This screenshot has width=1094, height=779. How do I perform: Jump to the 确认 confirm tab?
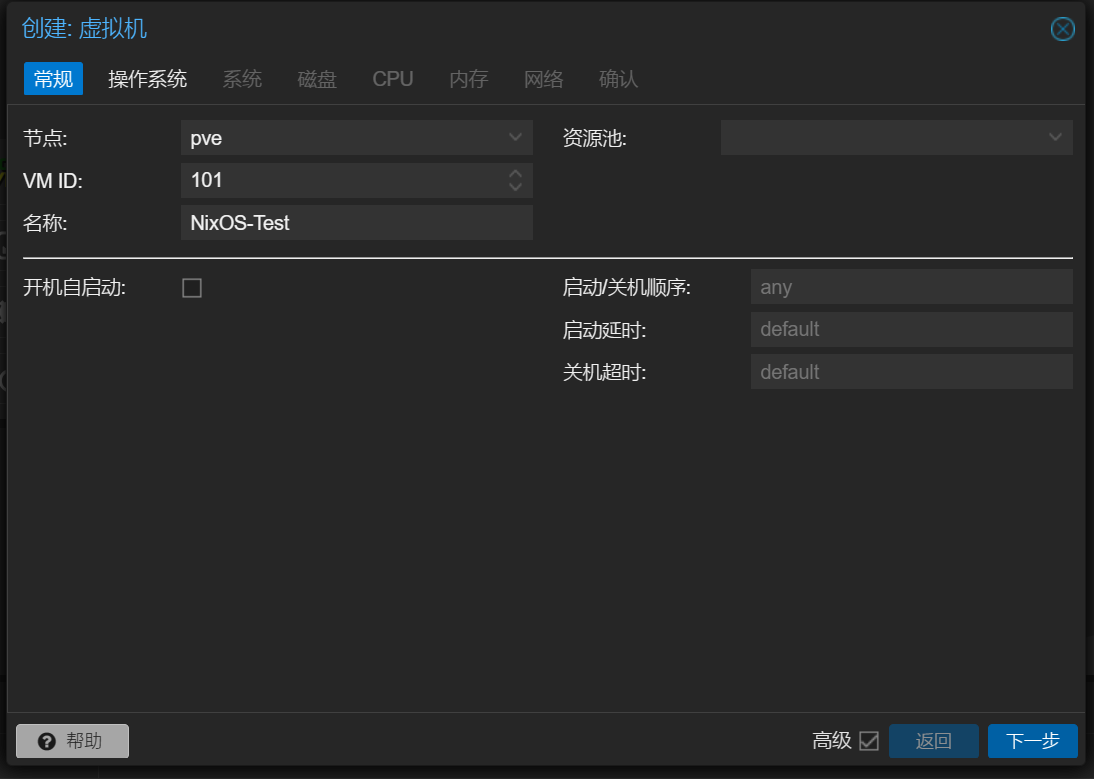pyautogui.click(x=618, y=79)
